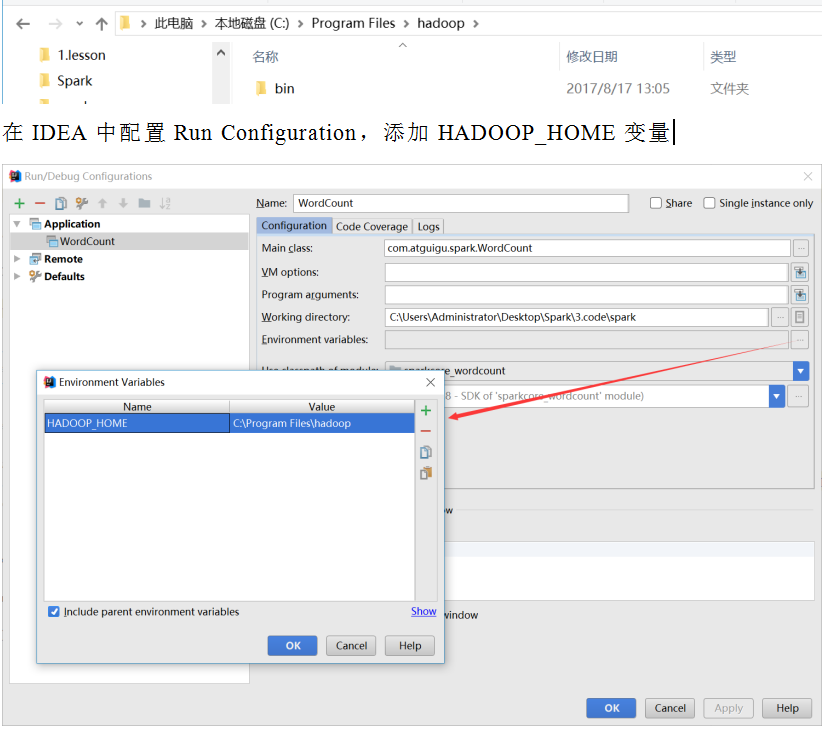Select Defaults in configuration tree

tap(64, 276)
